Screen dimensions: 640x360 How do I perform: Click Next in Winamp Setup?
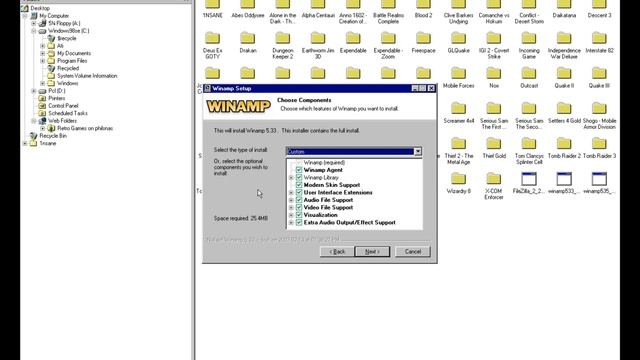372,251
